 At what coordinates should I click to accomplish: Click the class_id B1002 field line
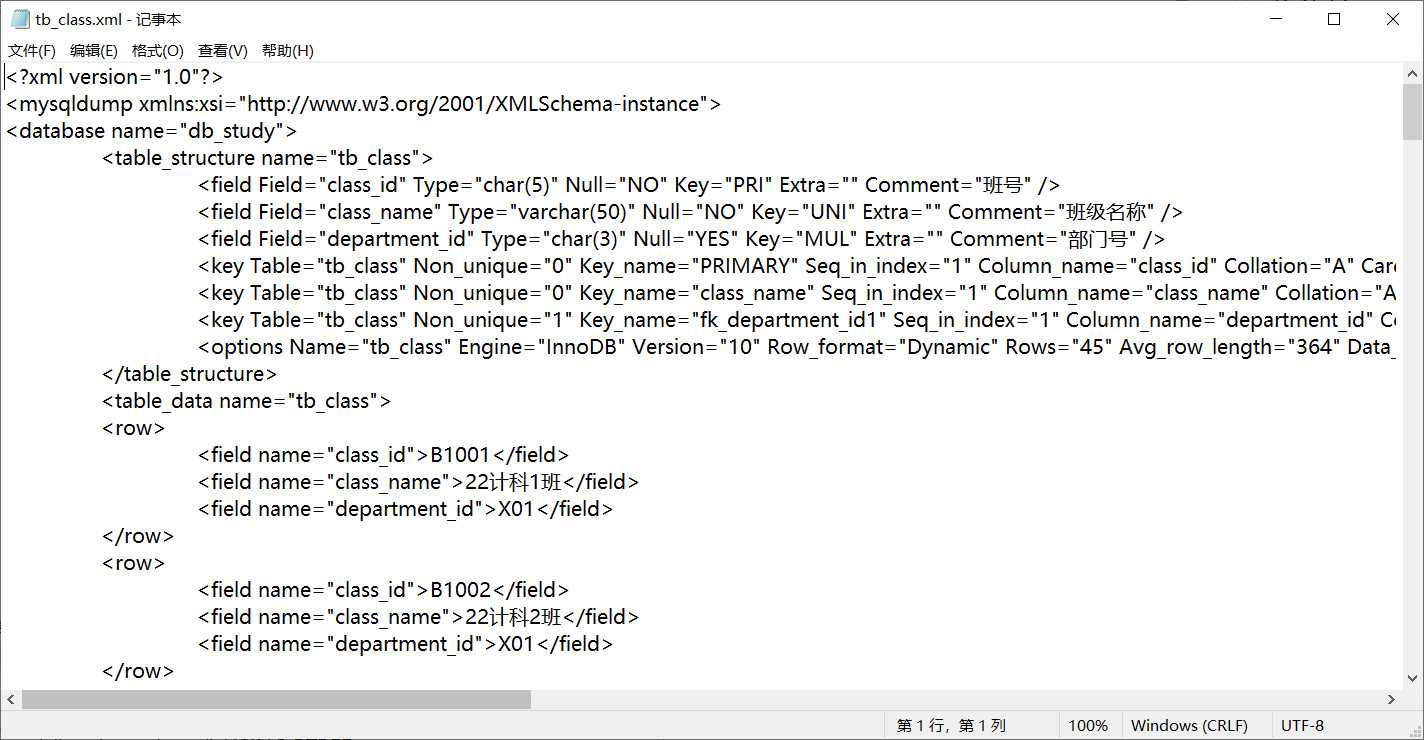tap(384, 590)
